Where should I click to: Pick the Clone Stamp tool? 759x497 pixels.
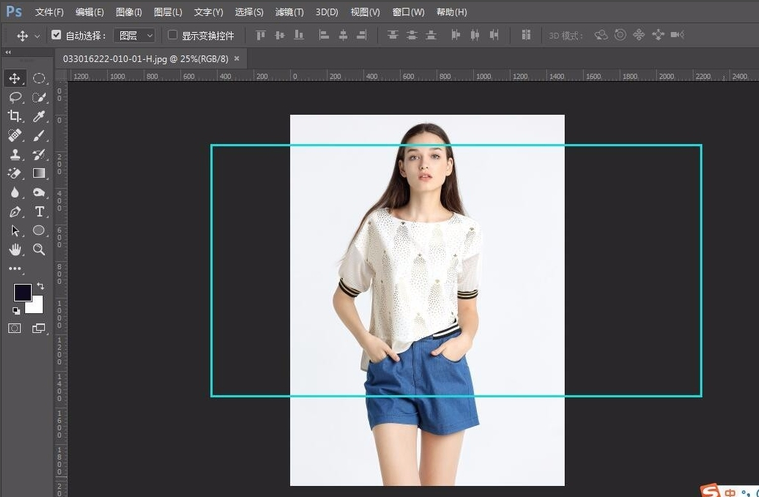[15, 154]
